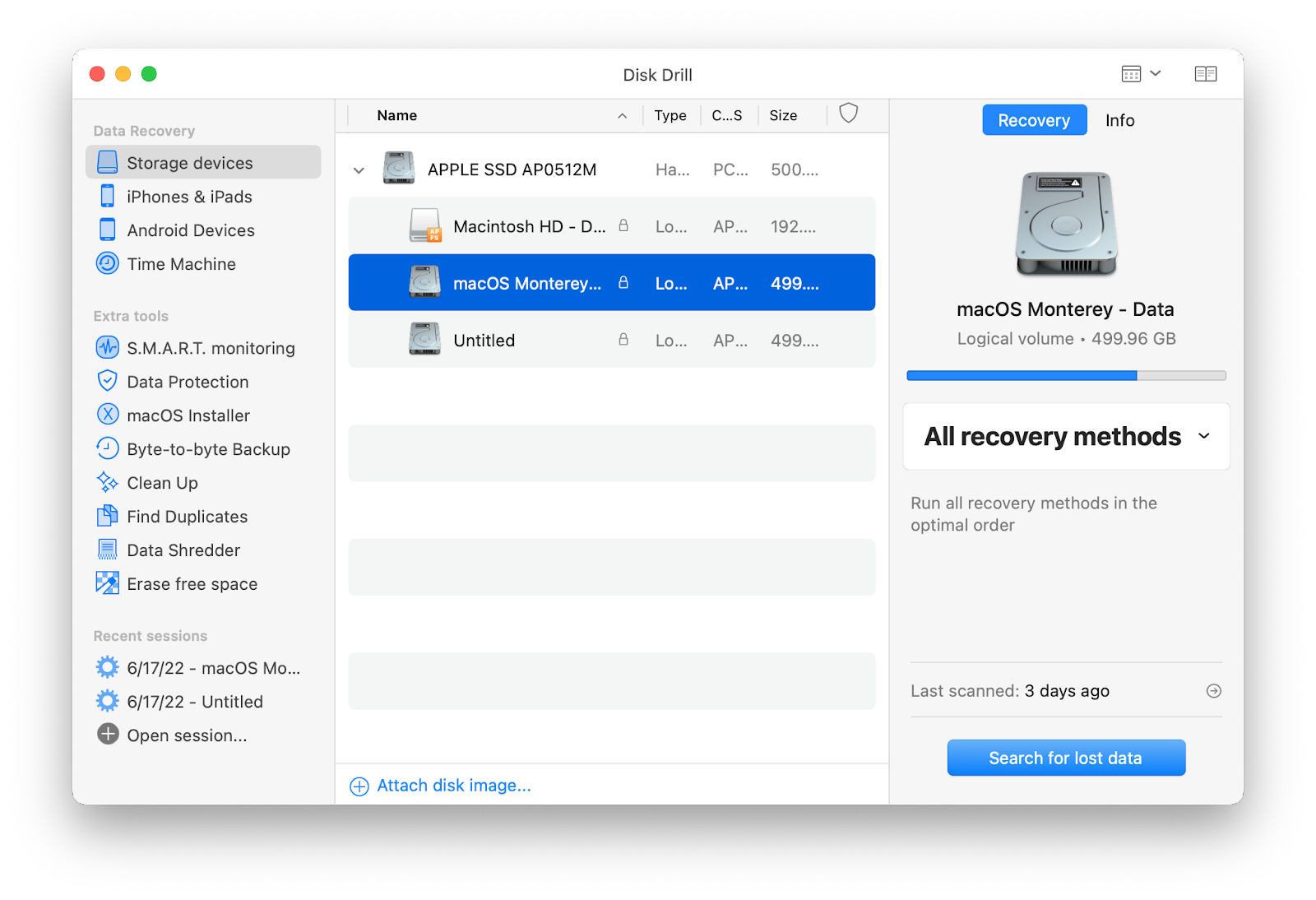This screenshot has height=900, width=1316.
Task: Open Find Duplicates tool
Action: click(187, 517)
